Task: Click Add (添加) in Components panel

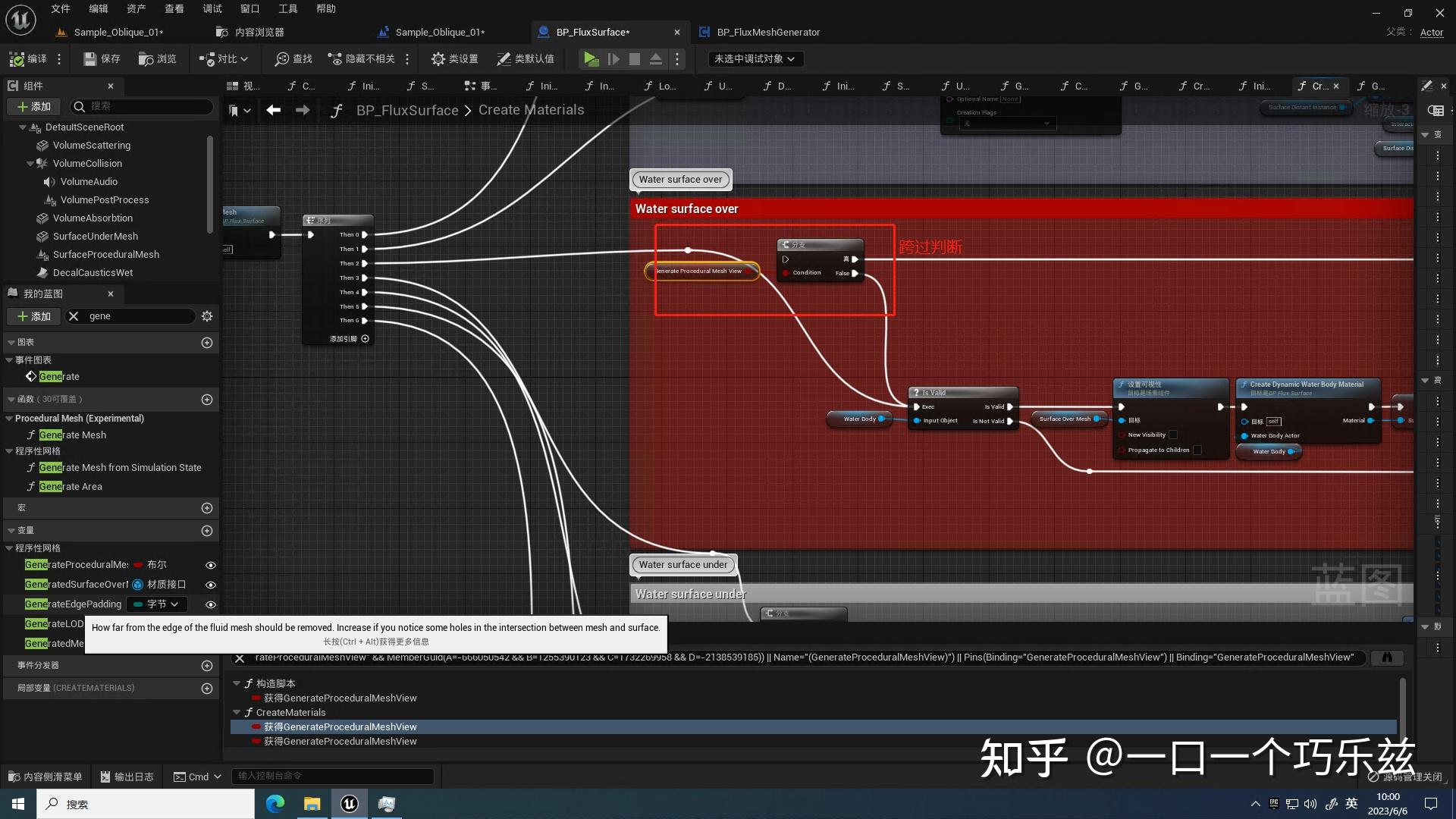Action: coord(34,106)
